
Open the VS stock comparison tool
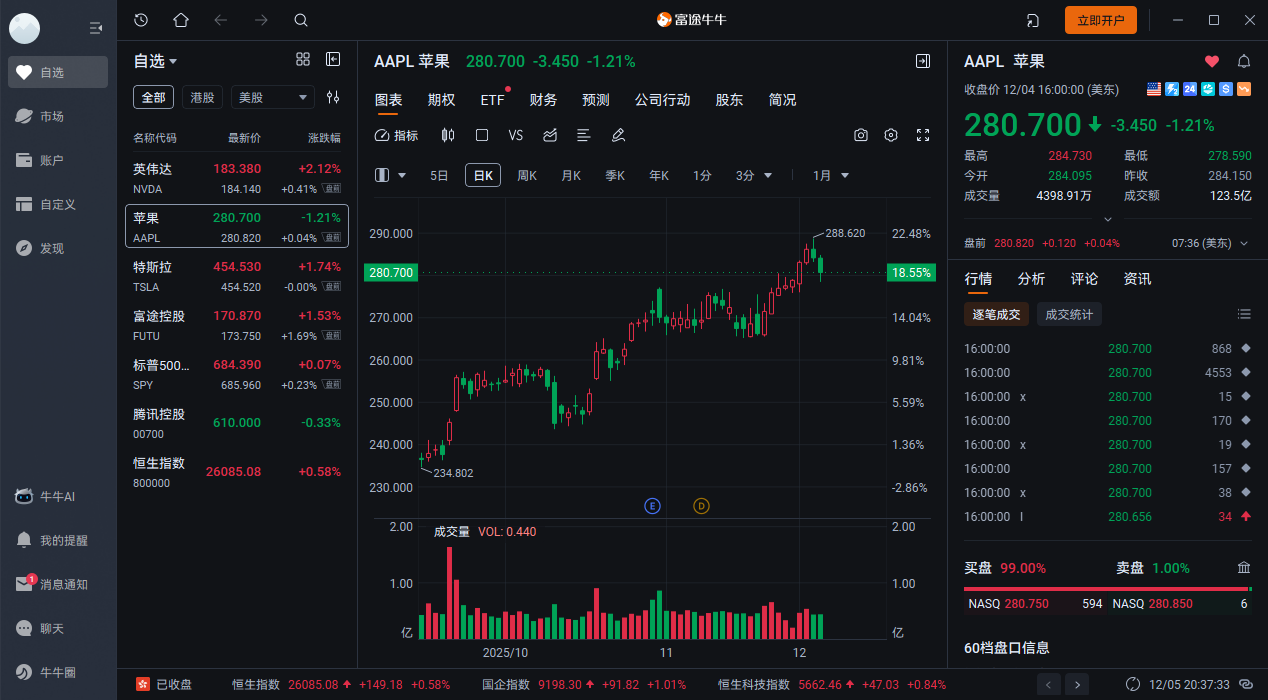click(515, 135)
